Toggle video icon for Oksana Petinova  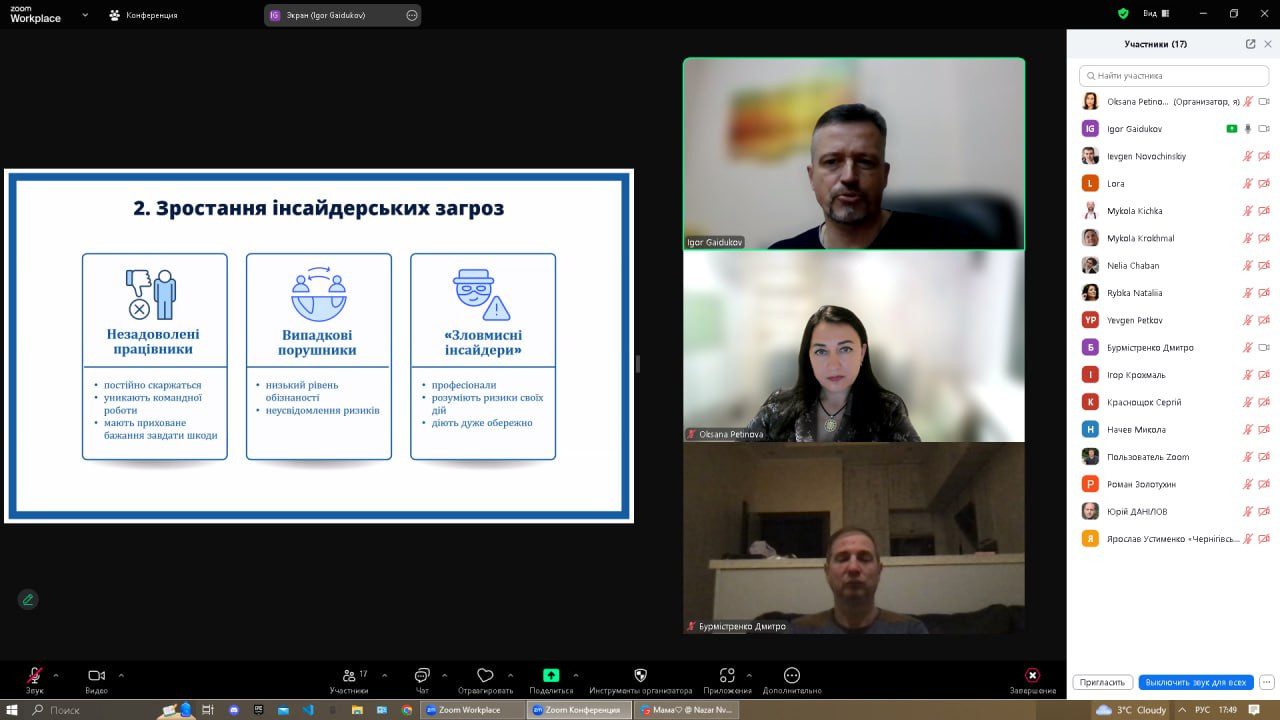tap(1264, 101)
